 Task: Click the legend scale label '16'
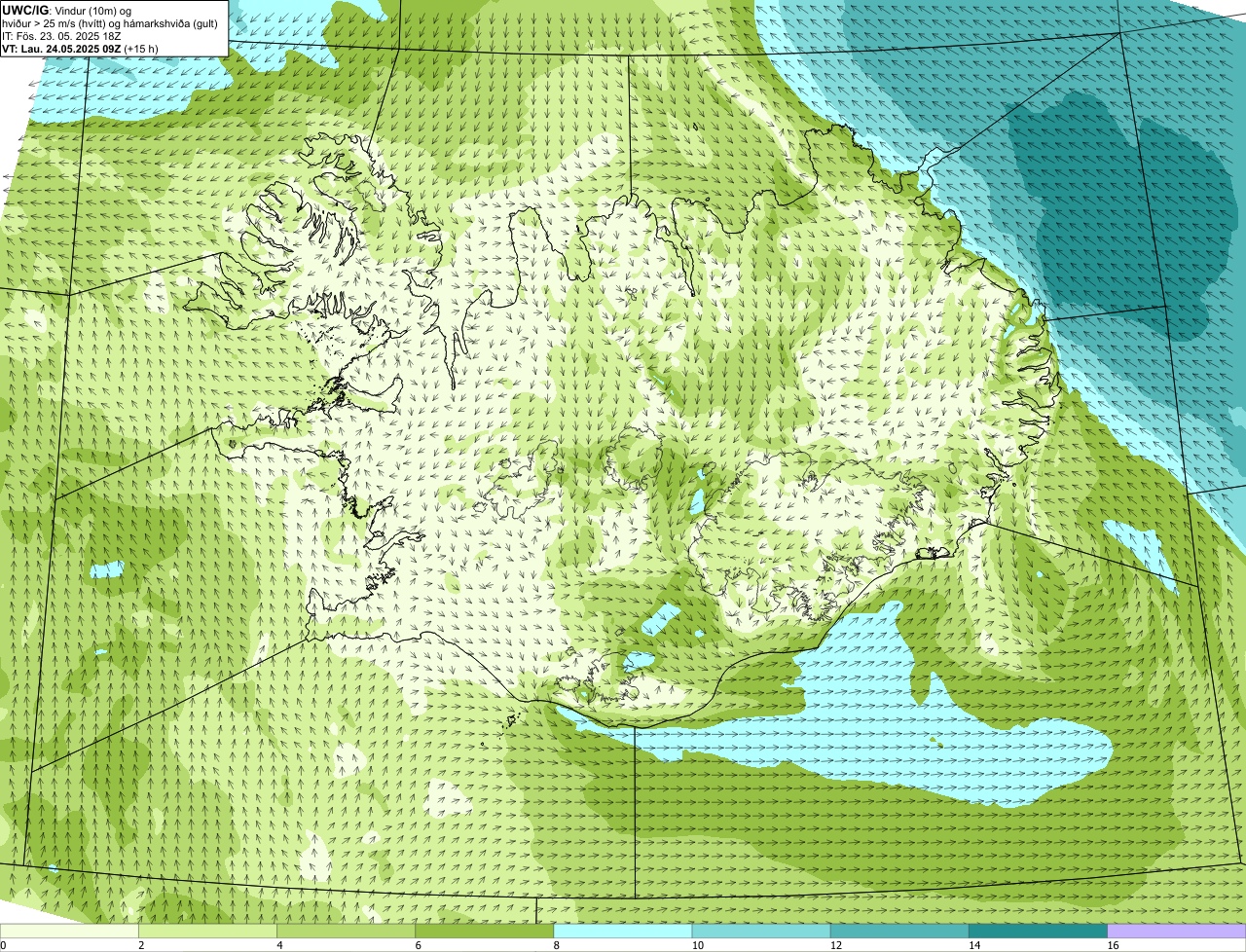[1113, 945]
